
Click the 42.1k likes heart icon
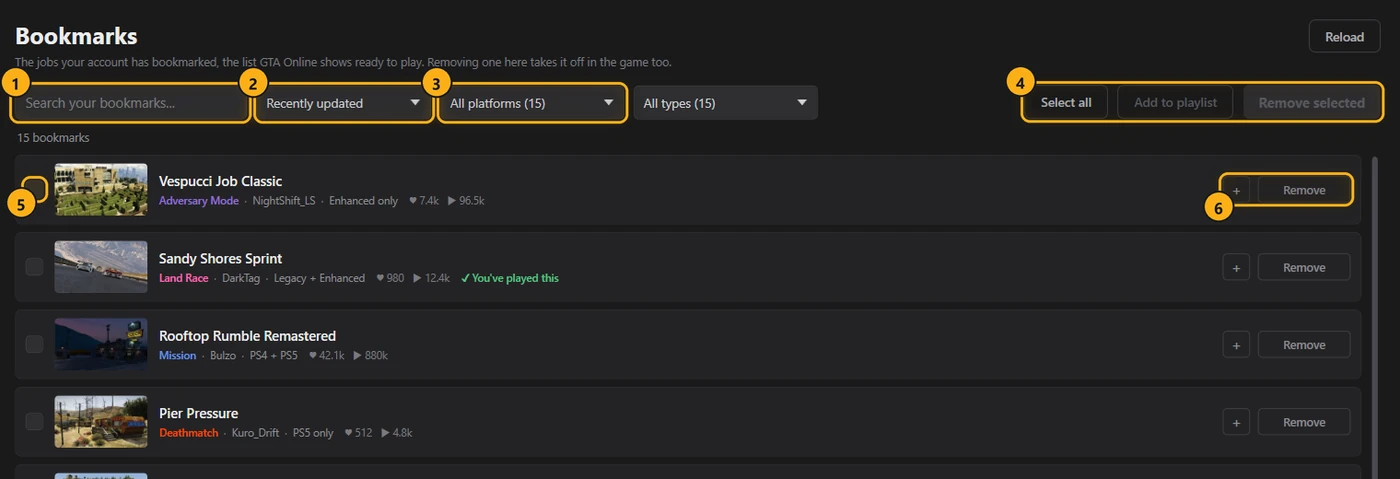tap(313, 355)
